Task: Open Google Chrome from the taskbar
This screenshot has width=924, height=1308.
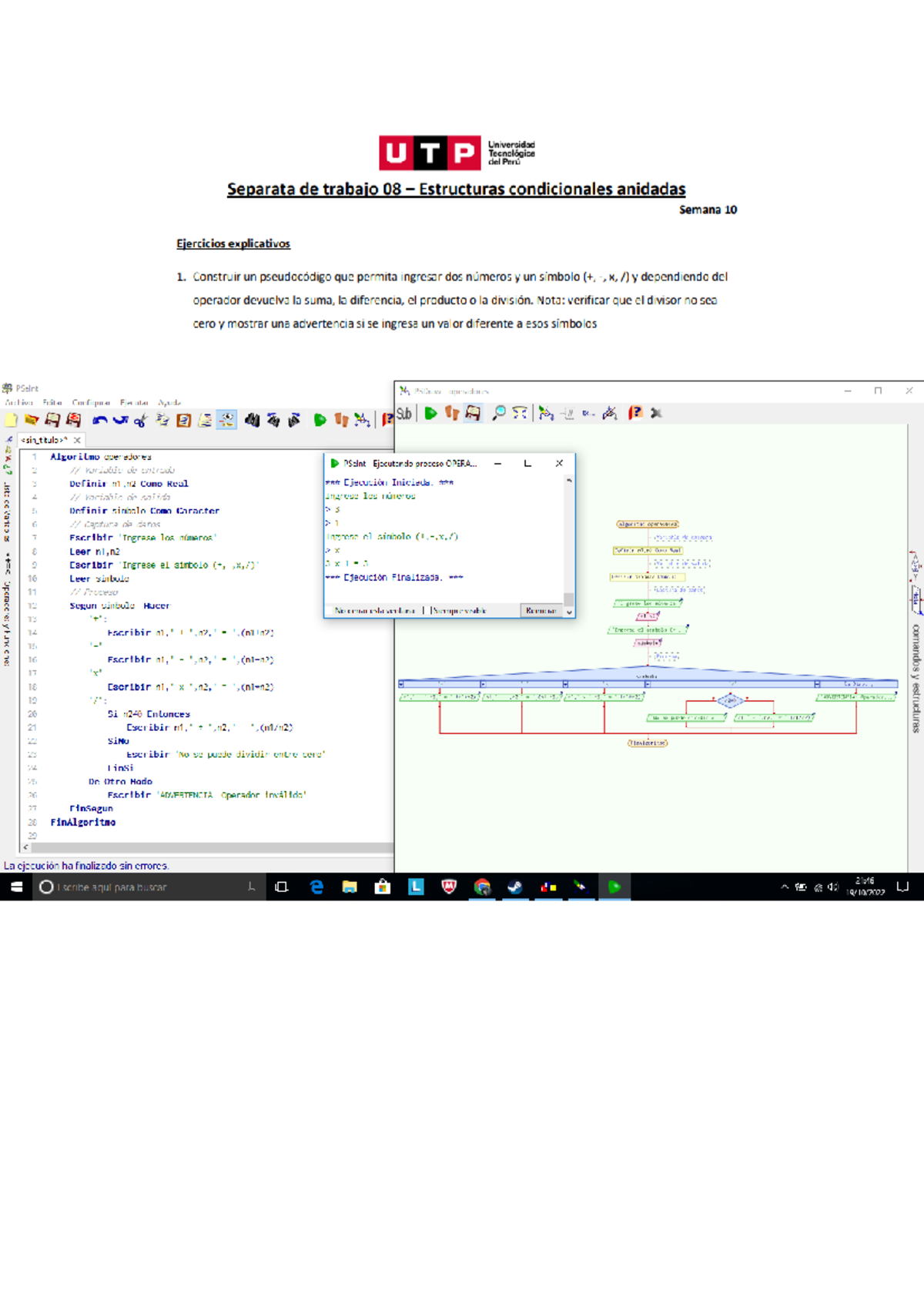Action: coord(482,887)
